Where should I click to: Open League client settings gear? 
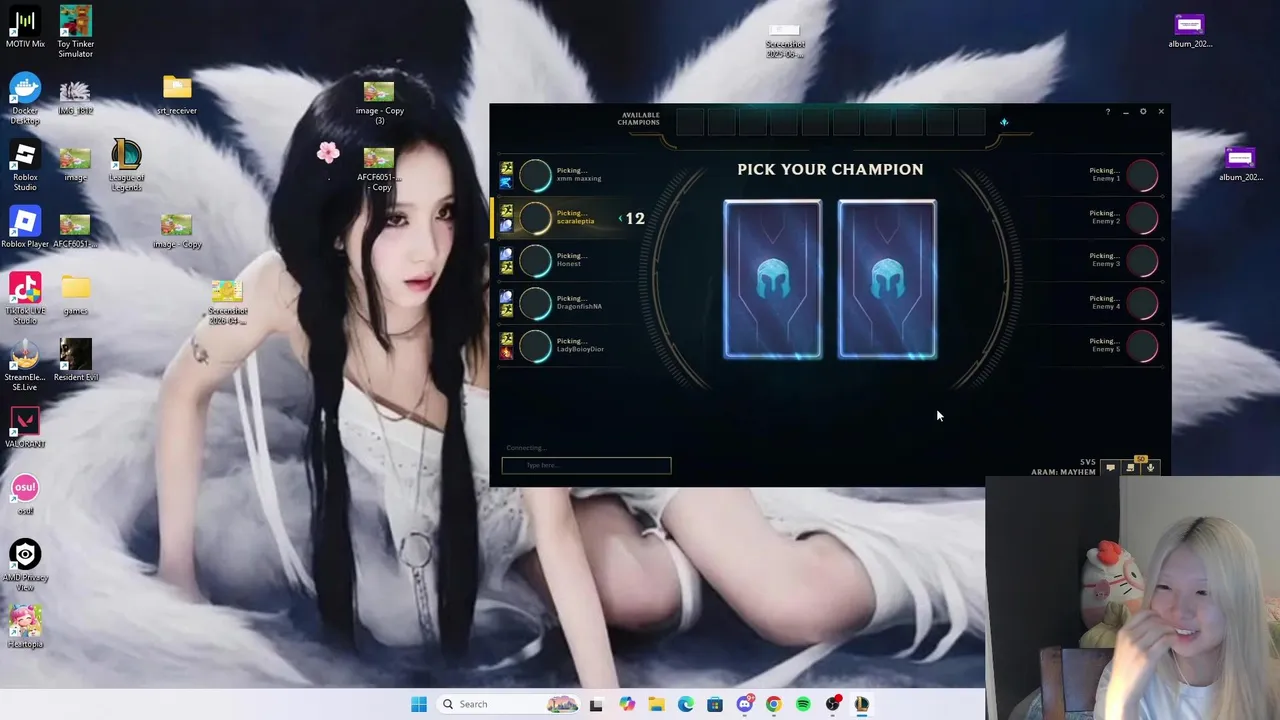pyautogui.click(x=1143, y=112)
